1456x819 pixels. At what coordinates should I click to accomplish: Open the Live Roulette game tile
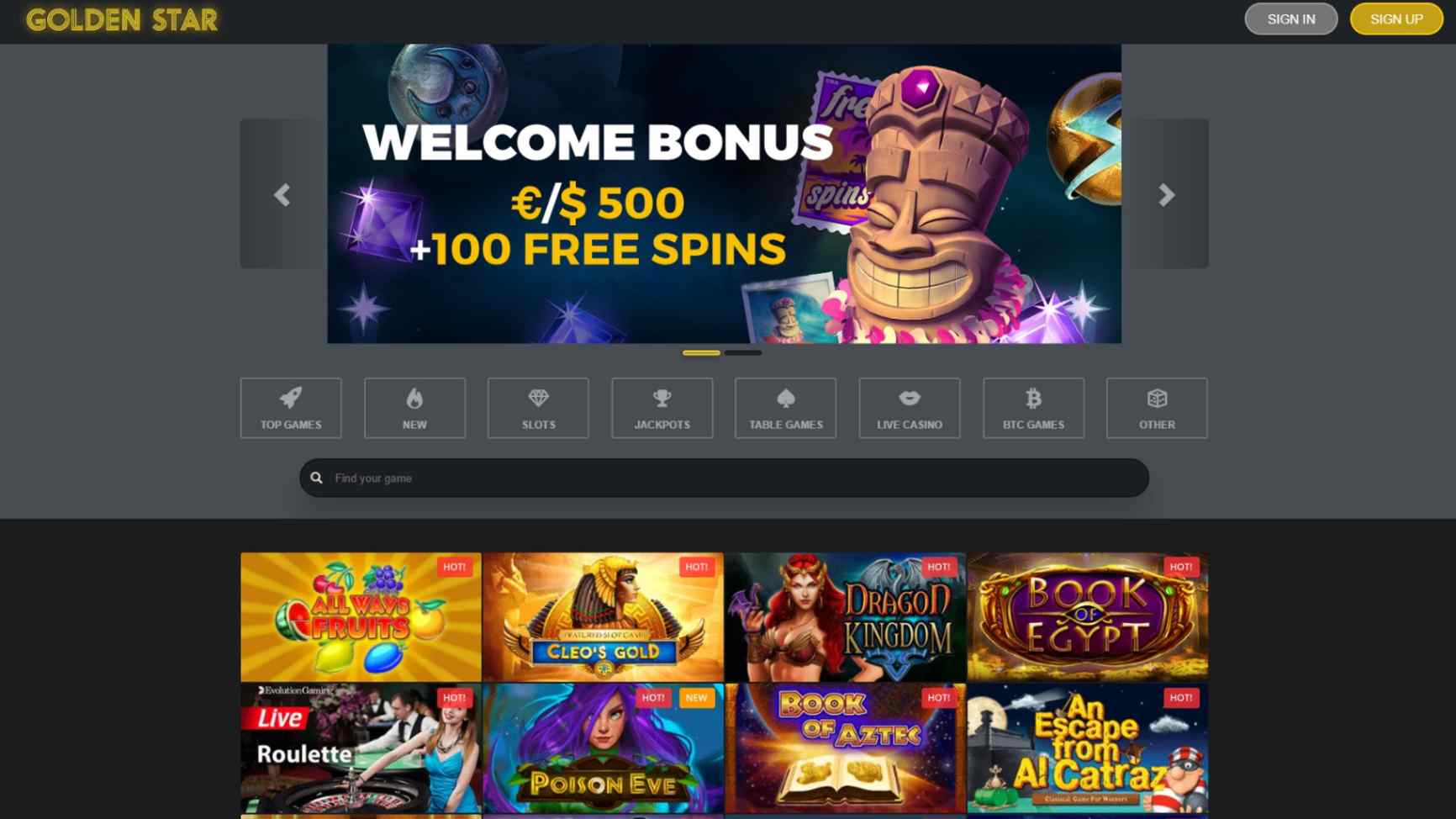(x=361, y=748)
